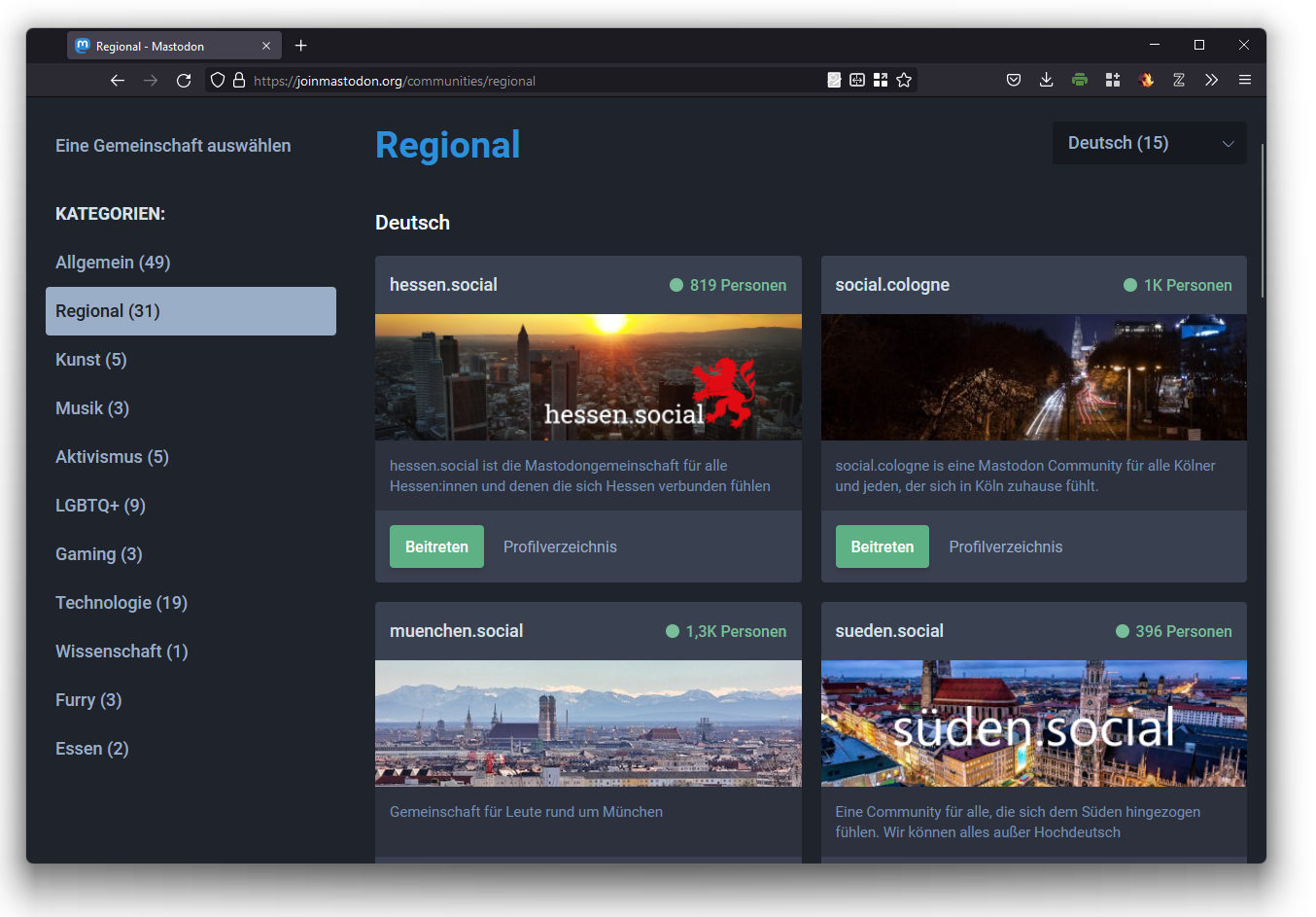The width and height of the screenshot is (1316, 917).
Task: Click the Regional page heading
Action: pyautogui.click(x=448, y=145)
